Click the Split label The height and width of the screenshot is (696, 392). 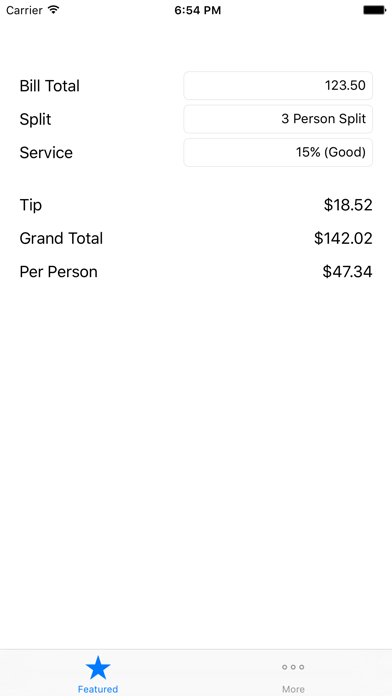[x=36, y=119]
